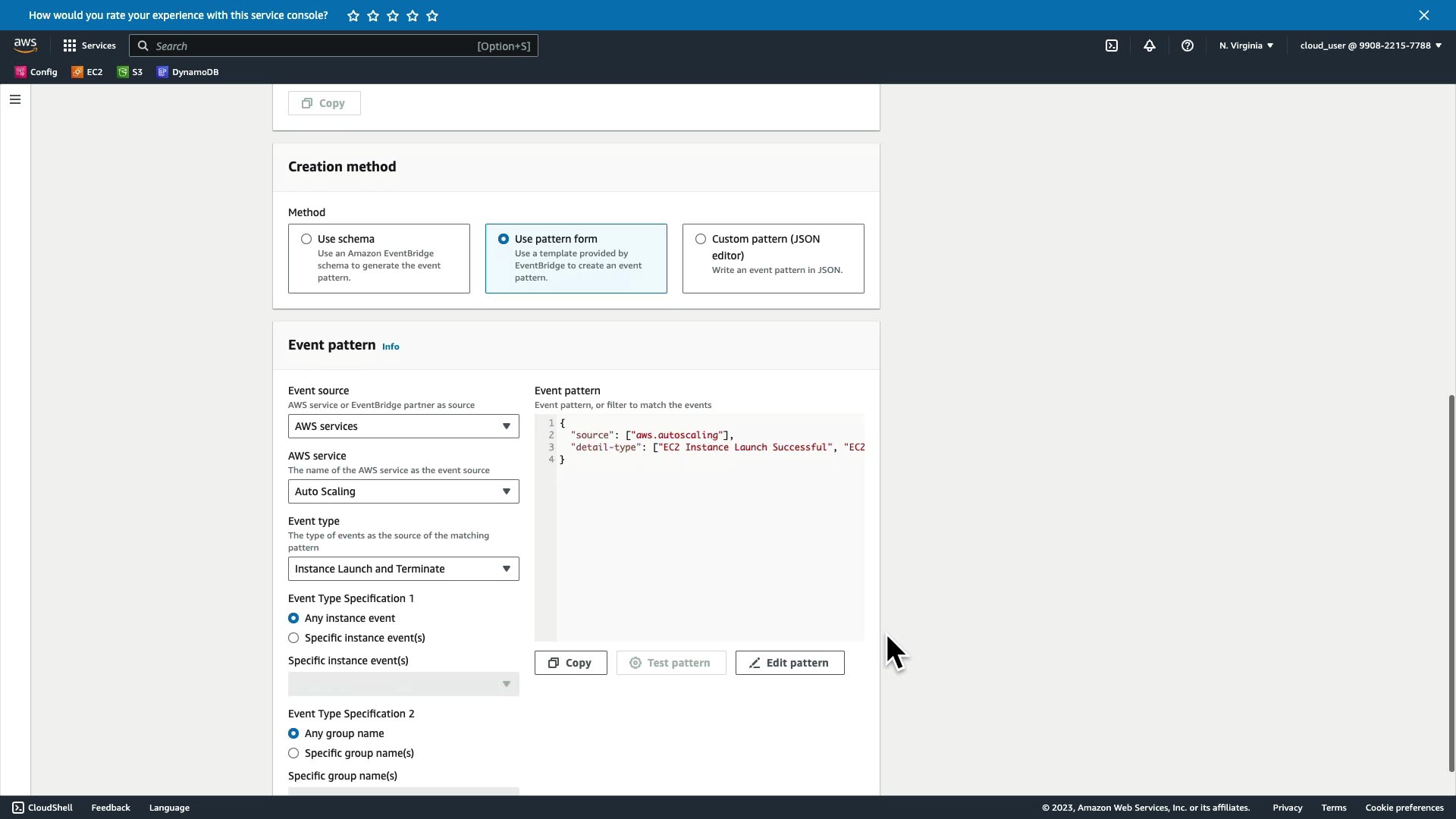The image size is (1456, 819).
Task: Open the Event type Instance Launch dropdown
Action: point(403,569)
